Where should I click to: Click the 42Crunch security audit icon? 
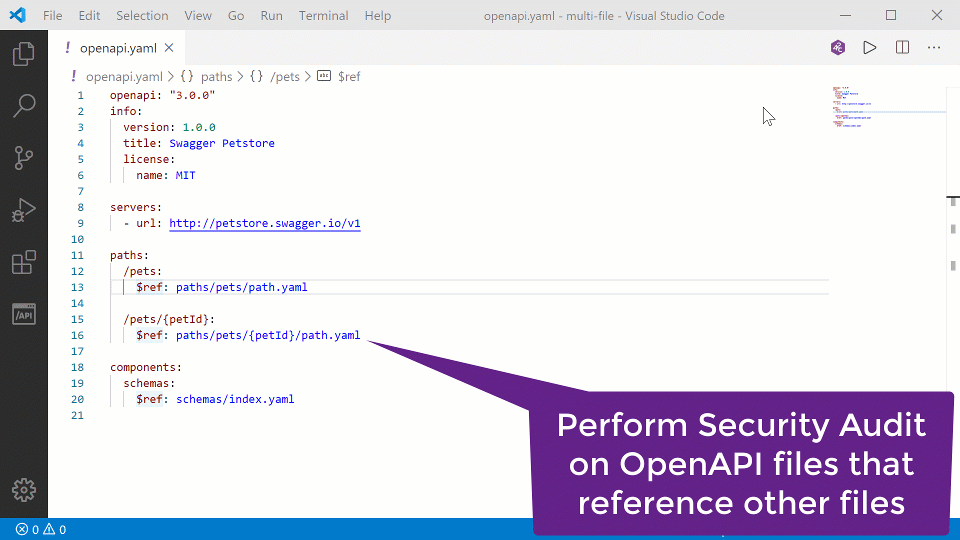pos(838,47)
